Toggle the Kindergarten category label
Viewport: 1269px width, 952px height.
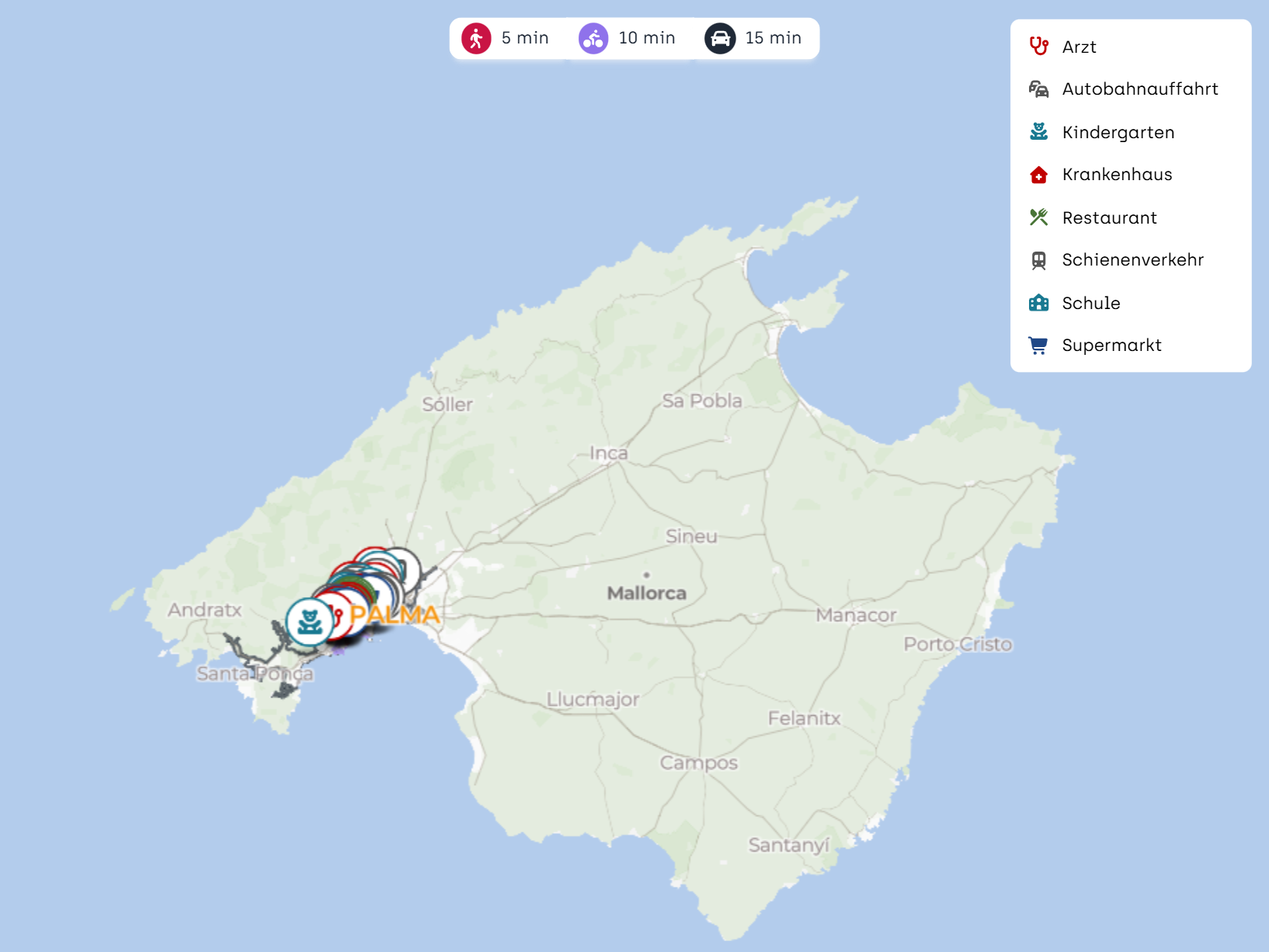[1118, 132]
